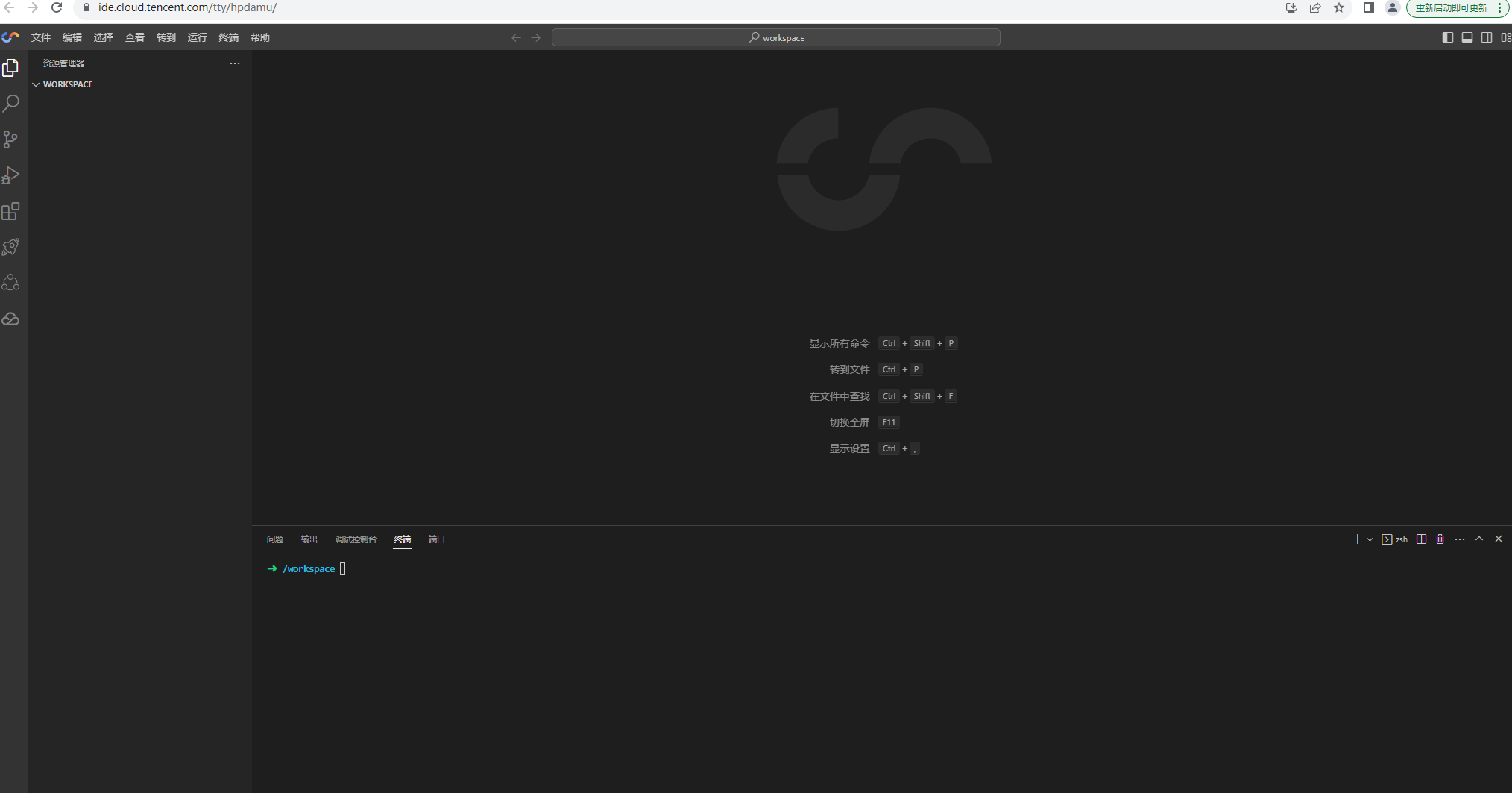1512x793 pixels.
Task: Split the terminal pane
Action: pos(1422,539)
